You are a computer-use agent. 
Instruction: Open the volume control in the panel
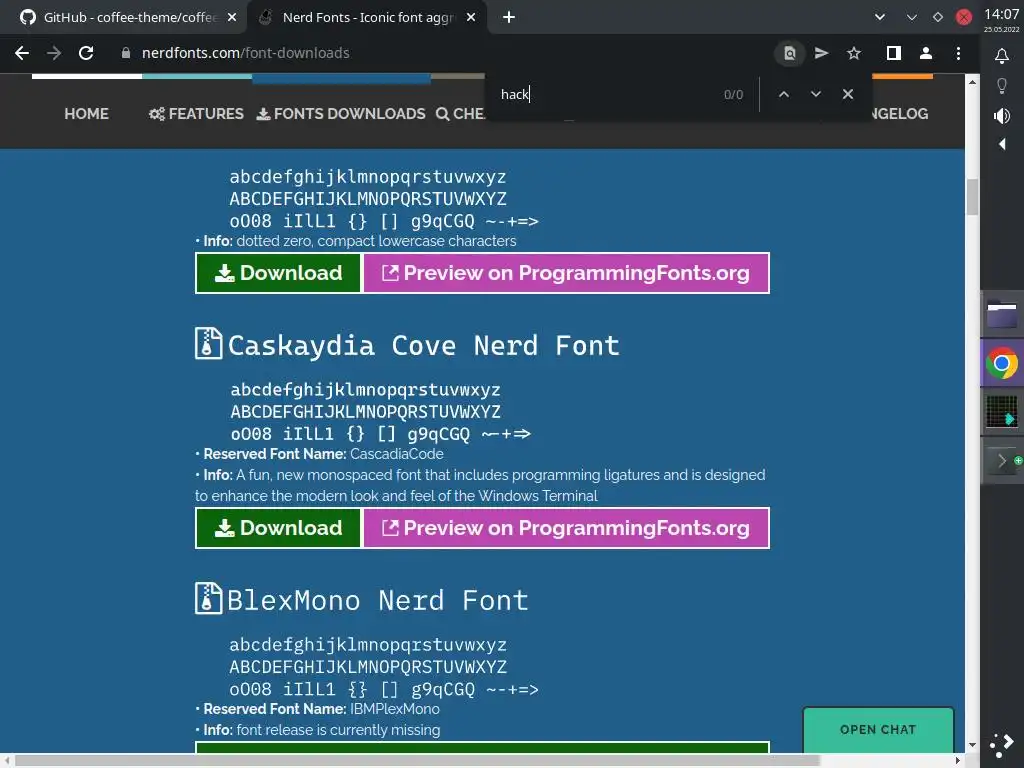[x=1002, y=116]
